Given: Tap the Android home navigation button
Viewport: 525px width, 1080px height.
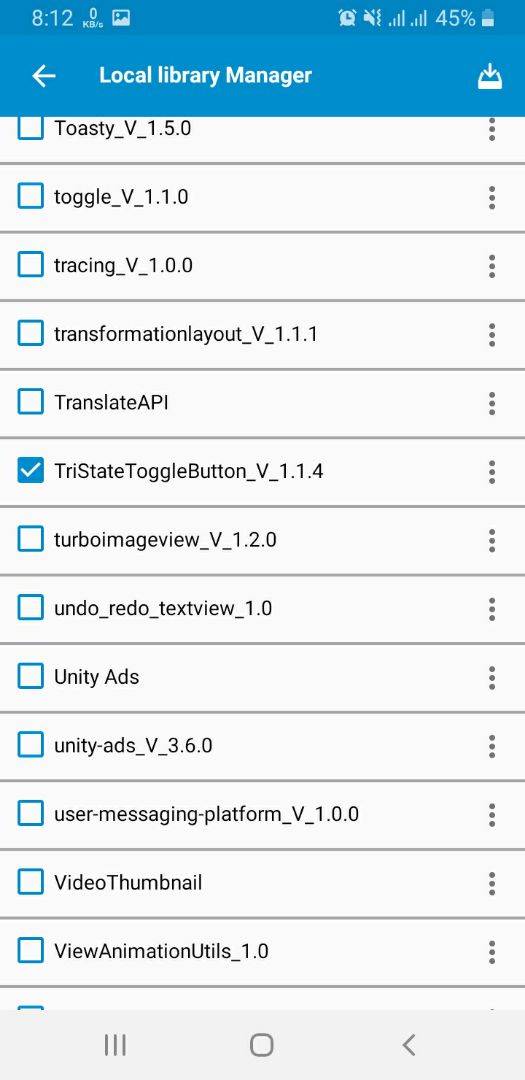Looking at the screenshot, I should coord(262,1045).
